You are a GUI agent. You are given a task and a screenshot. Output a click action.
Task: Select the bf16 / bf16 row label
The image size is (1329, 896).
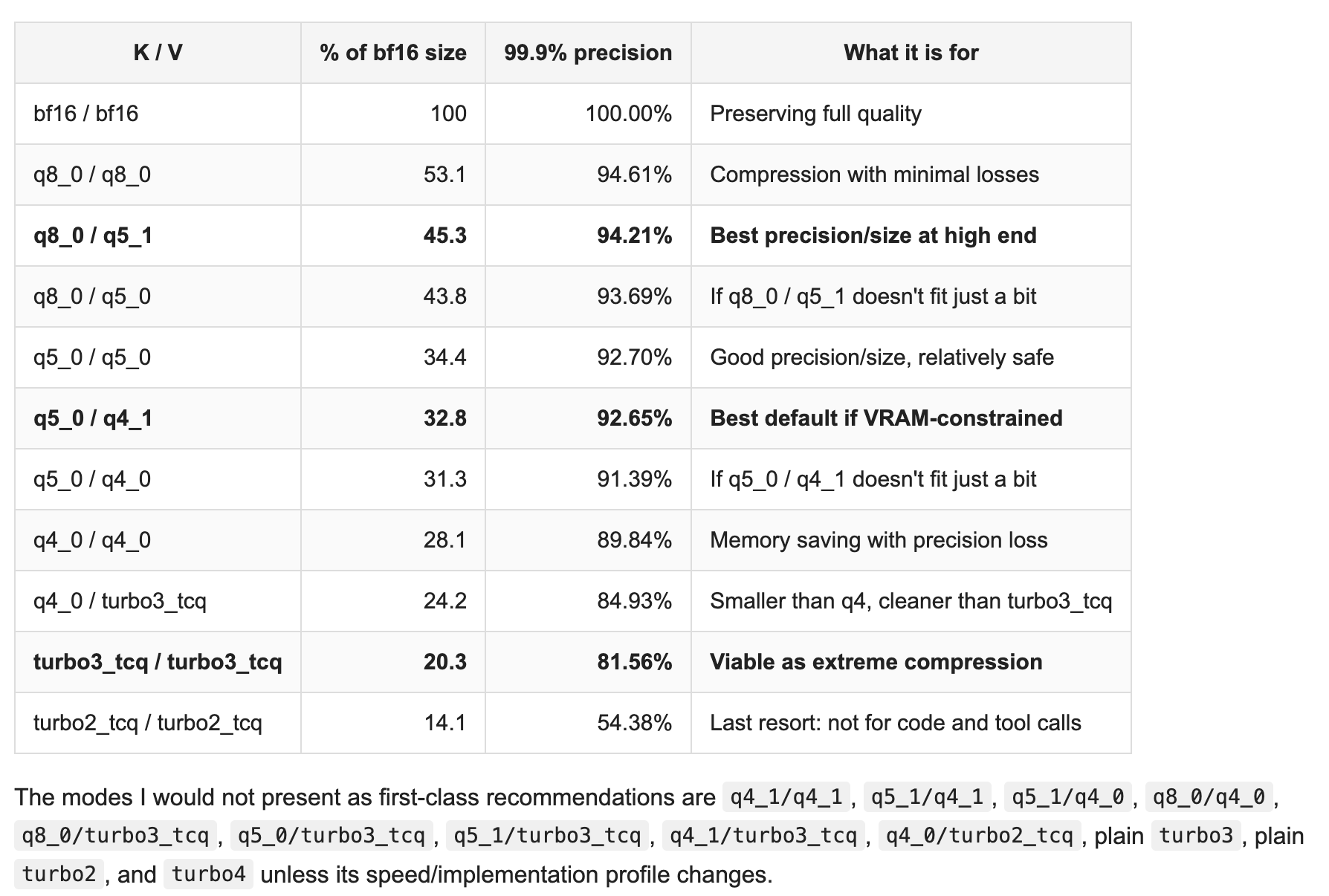86,114
